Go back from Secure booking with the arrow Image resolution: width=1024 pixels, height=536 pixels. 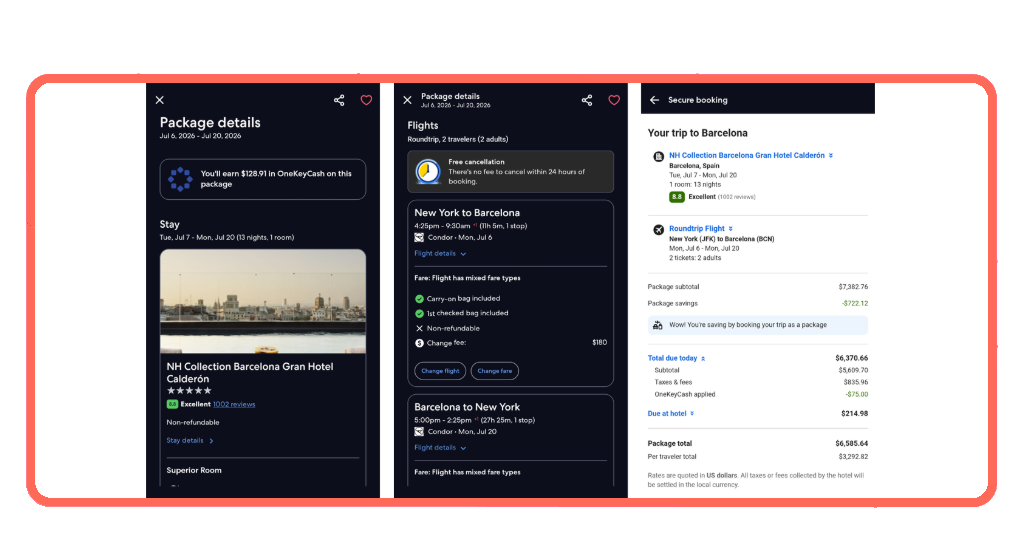click(654, 100)
